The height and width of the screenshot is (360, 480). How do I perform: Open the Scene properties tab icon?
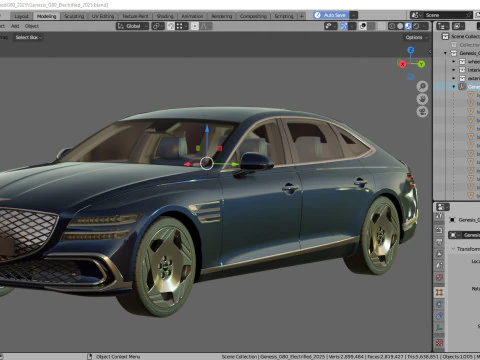pos(439,266)
